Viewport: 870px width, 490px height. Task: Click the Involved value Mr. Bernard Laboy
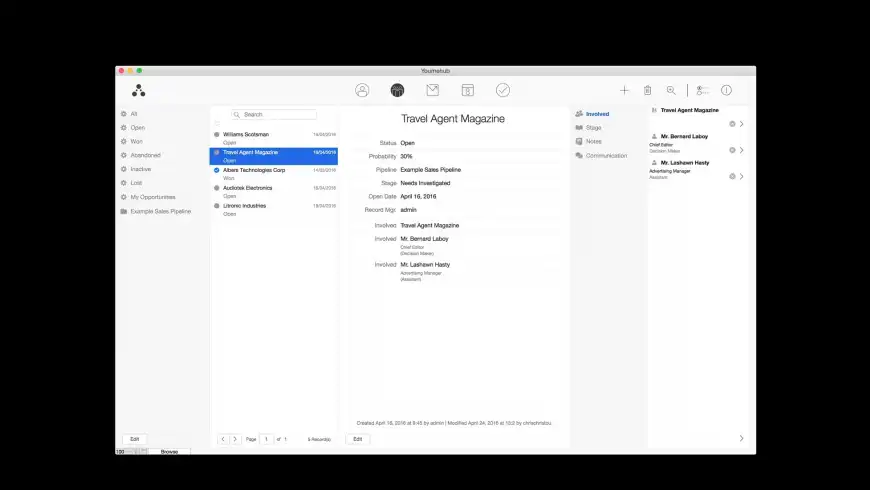click(x=424, y=239)
